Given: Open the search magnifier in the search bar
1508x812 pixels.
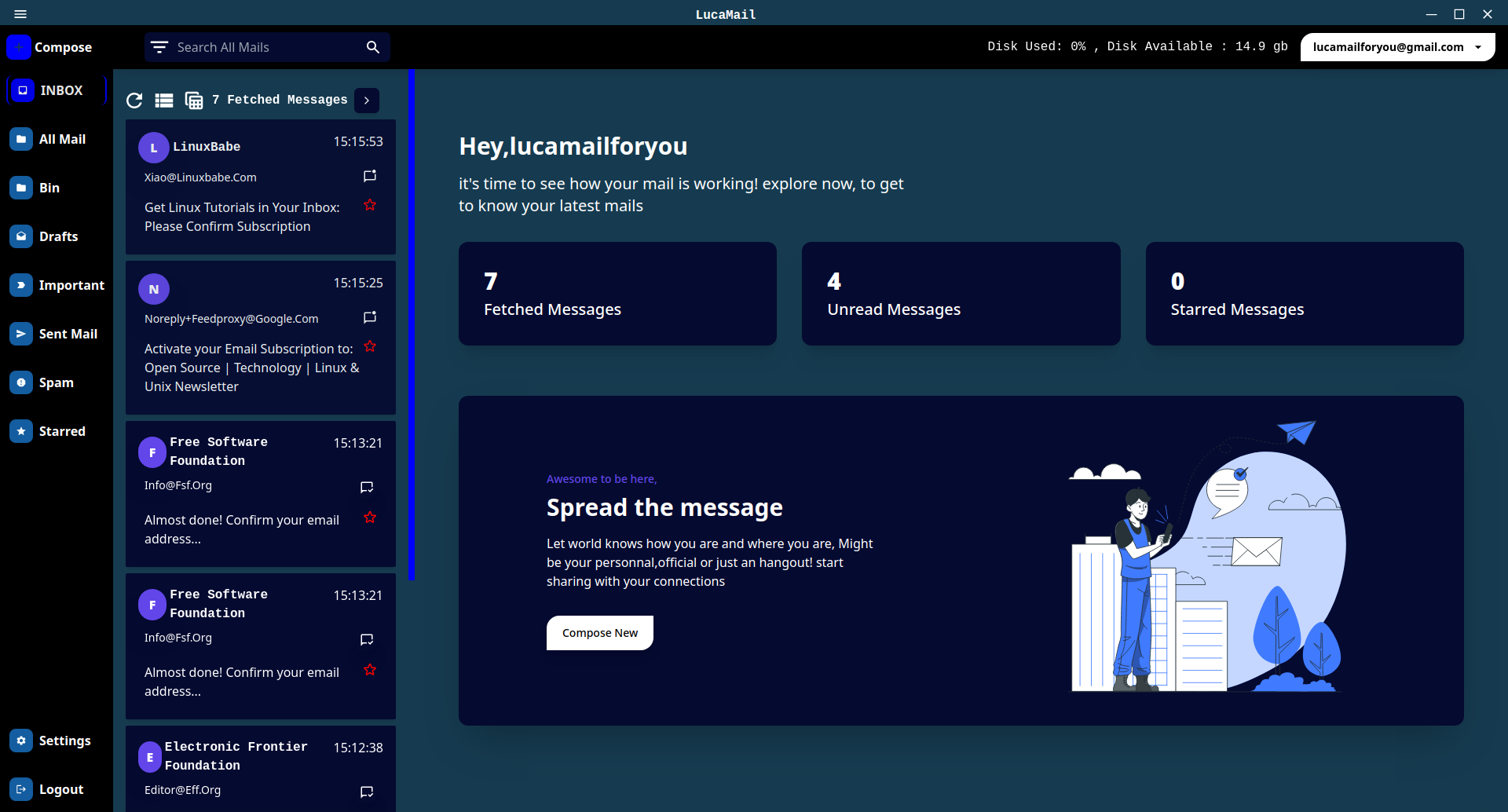Looking at the screenshot, I should tap(372, 47).
